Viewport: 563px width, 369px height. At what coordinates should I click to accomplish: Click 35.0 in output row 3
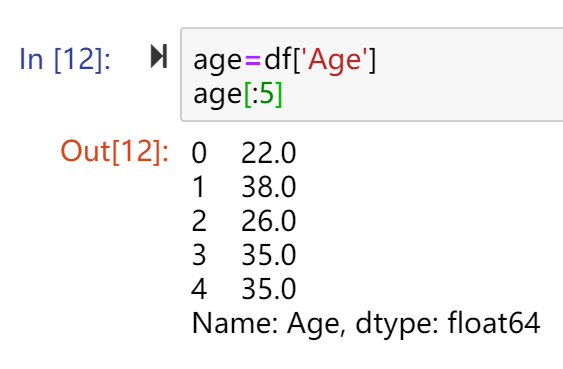(x=269, y=255)
